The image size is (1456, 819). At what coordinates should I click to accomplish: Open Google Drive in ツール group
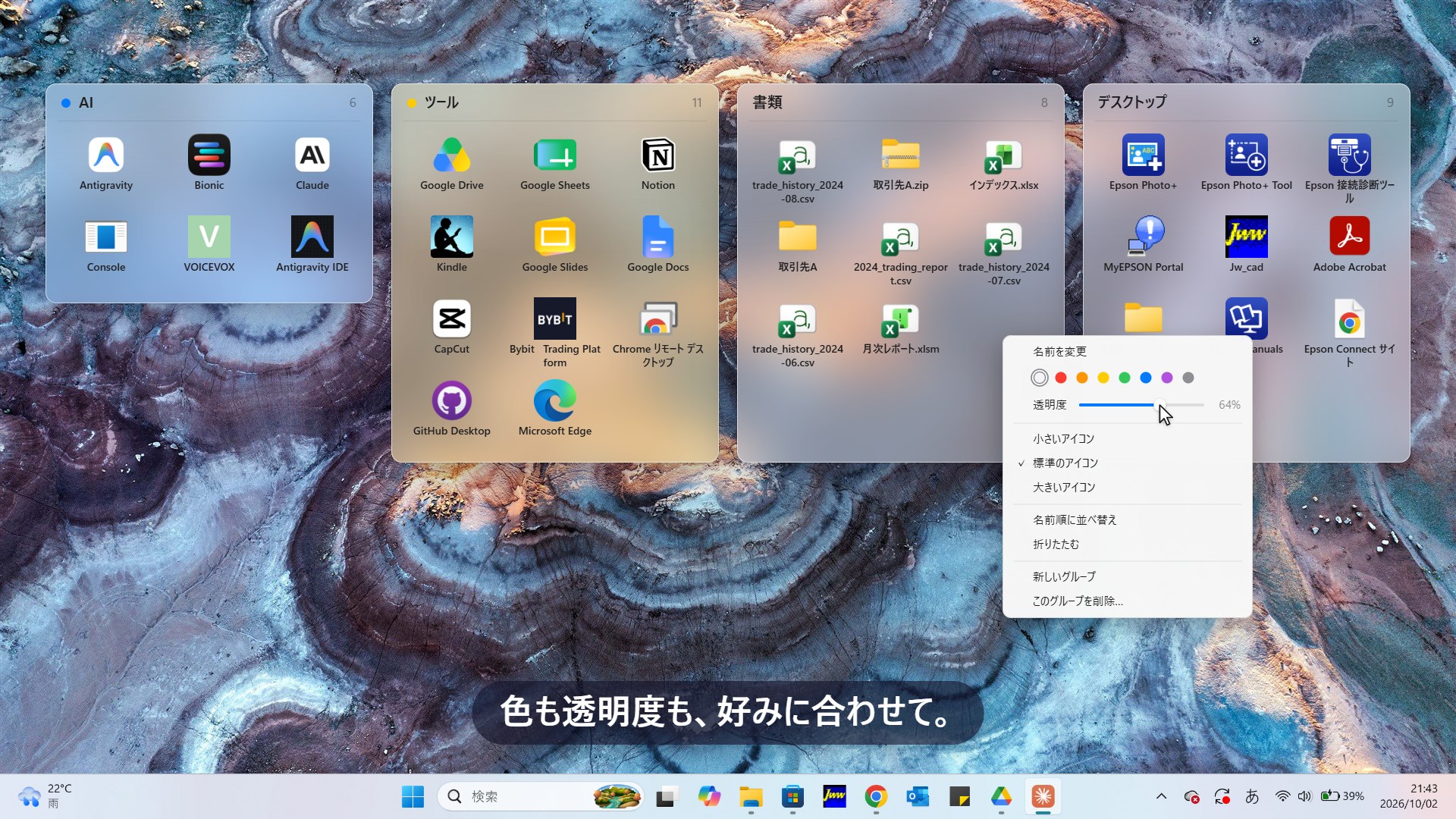(452, 155)
